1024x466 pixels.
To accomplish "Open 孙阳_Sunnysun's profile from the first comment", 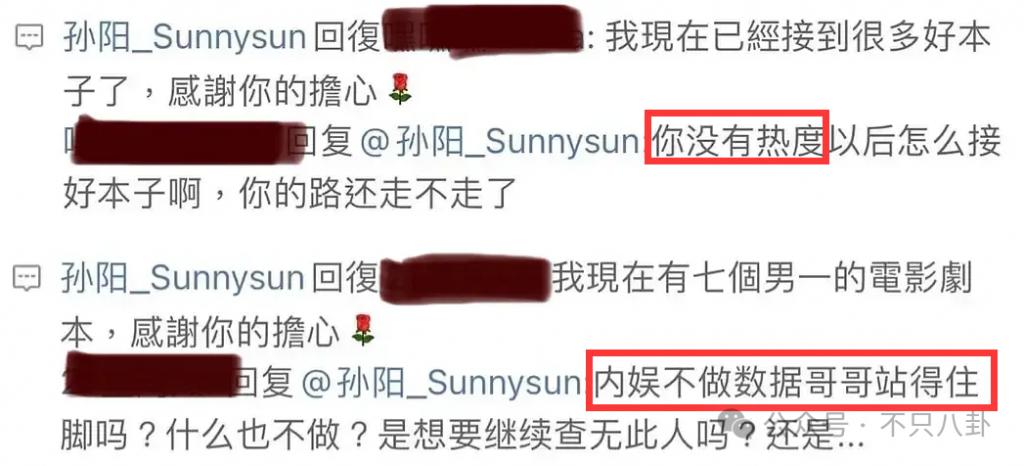I will point(185,39).
